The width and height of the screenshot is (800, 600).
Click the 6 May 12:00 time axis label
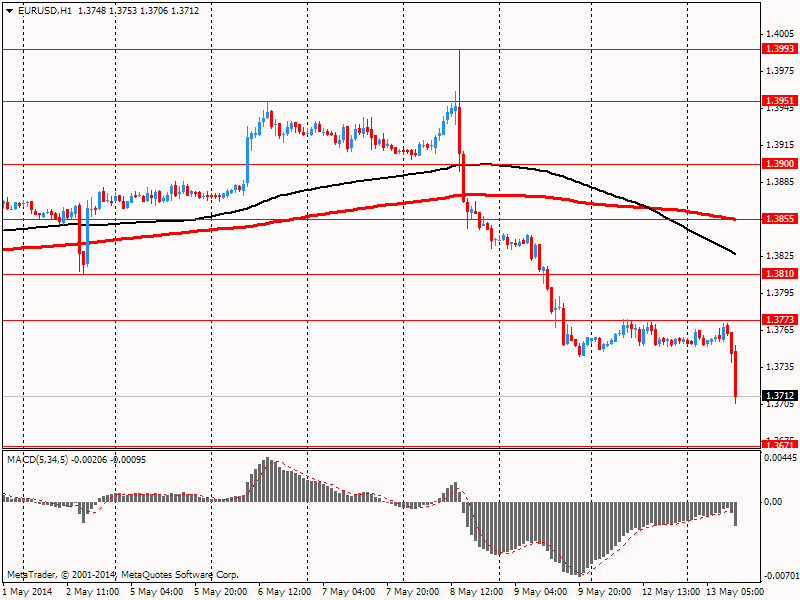(x=285, y=592)
